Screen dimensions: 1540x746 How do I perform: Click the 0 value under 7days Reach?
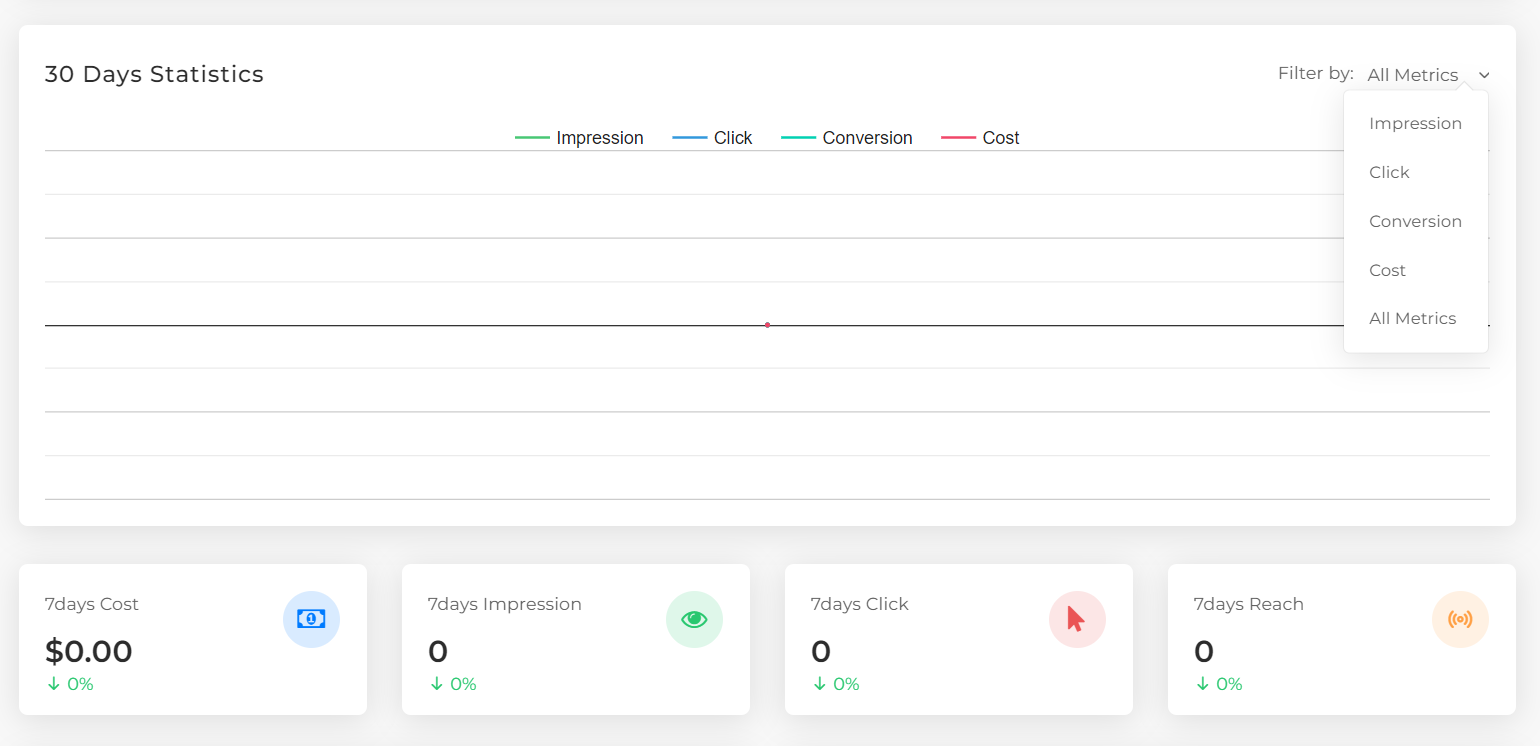coord(1204,651)
